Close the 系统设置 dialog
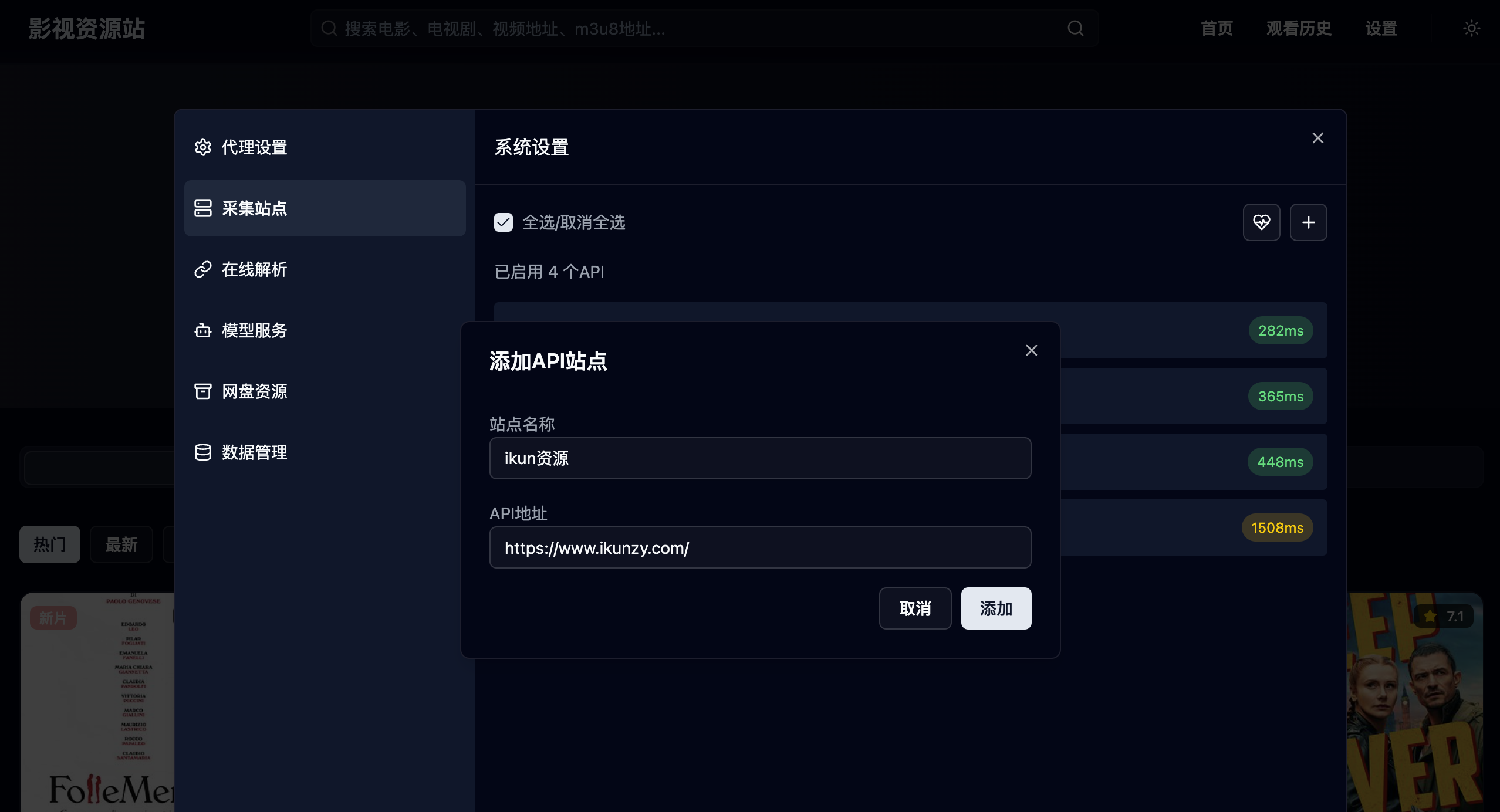 pos(1318,138)
